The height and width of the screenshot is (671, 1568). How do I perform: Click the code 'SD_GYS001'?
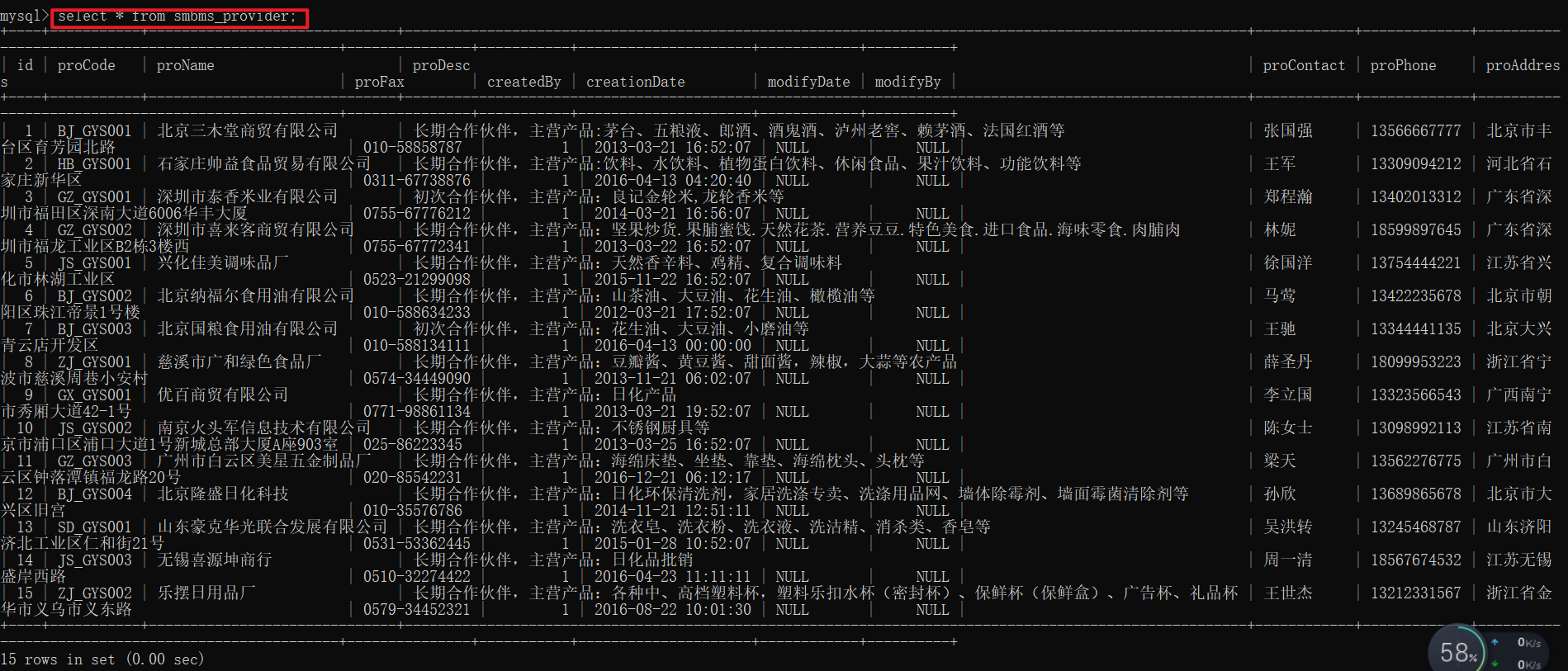pyautogui.click(x=94, y=527)
